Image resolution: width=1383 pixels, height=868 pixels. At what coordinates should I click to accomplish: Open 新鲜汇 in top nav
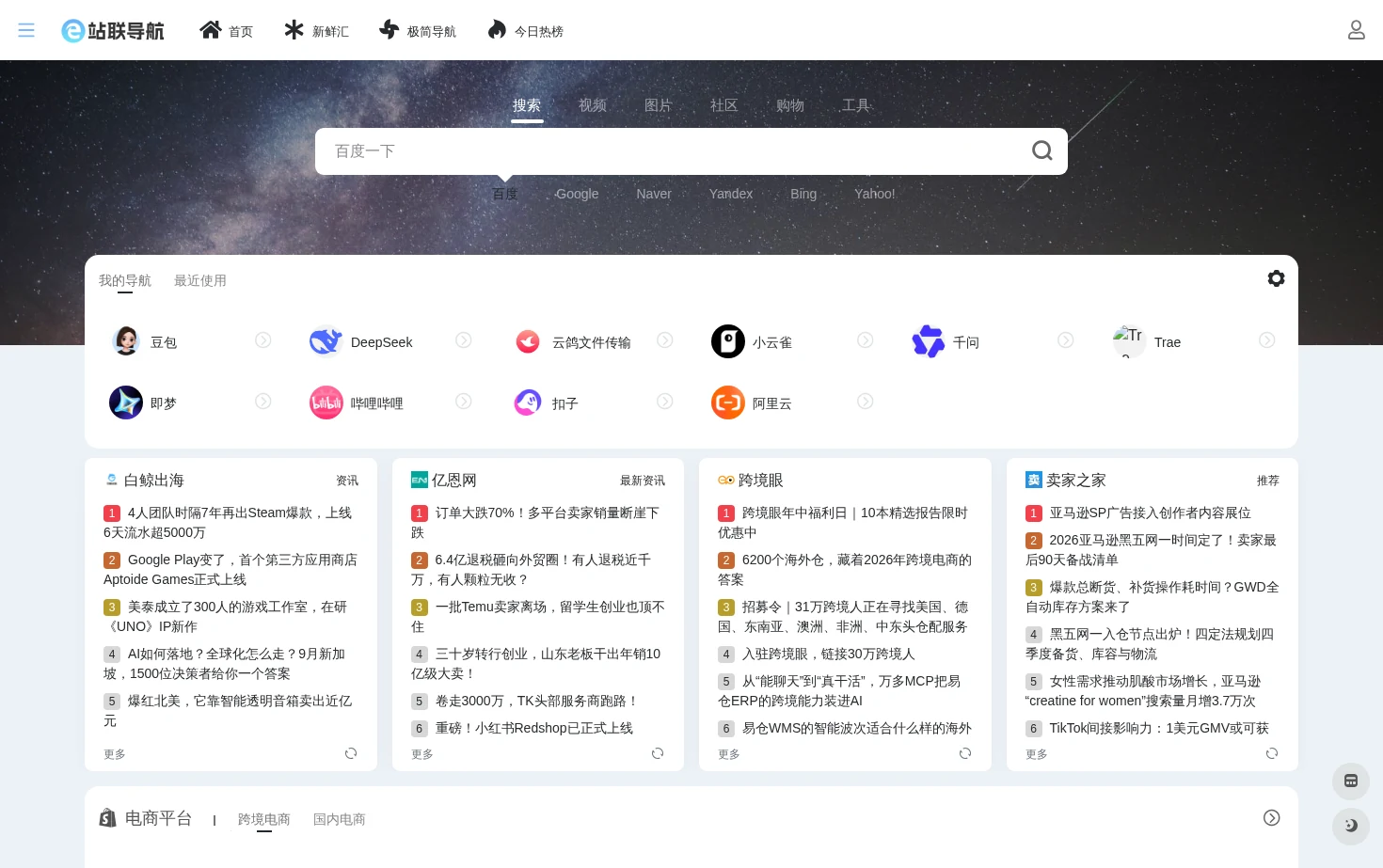tap(316, 30)
